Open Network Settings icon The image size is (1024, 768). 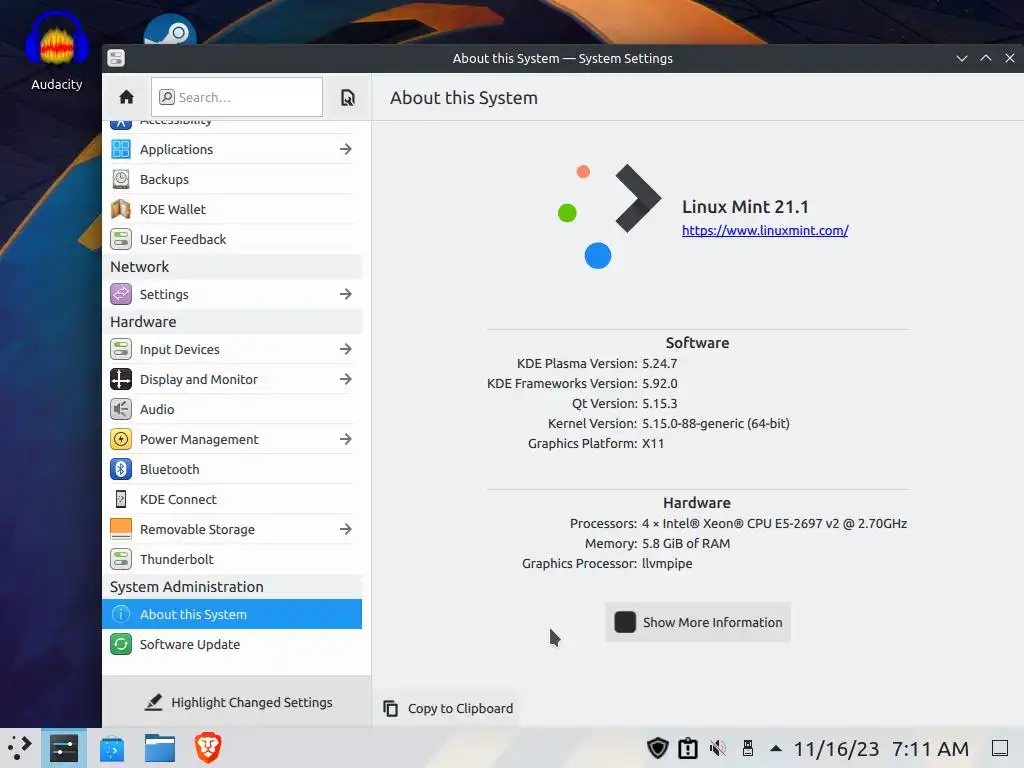[121, 294]
